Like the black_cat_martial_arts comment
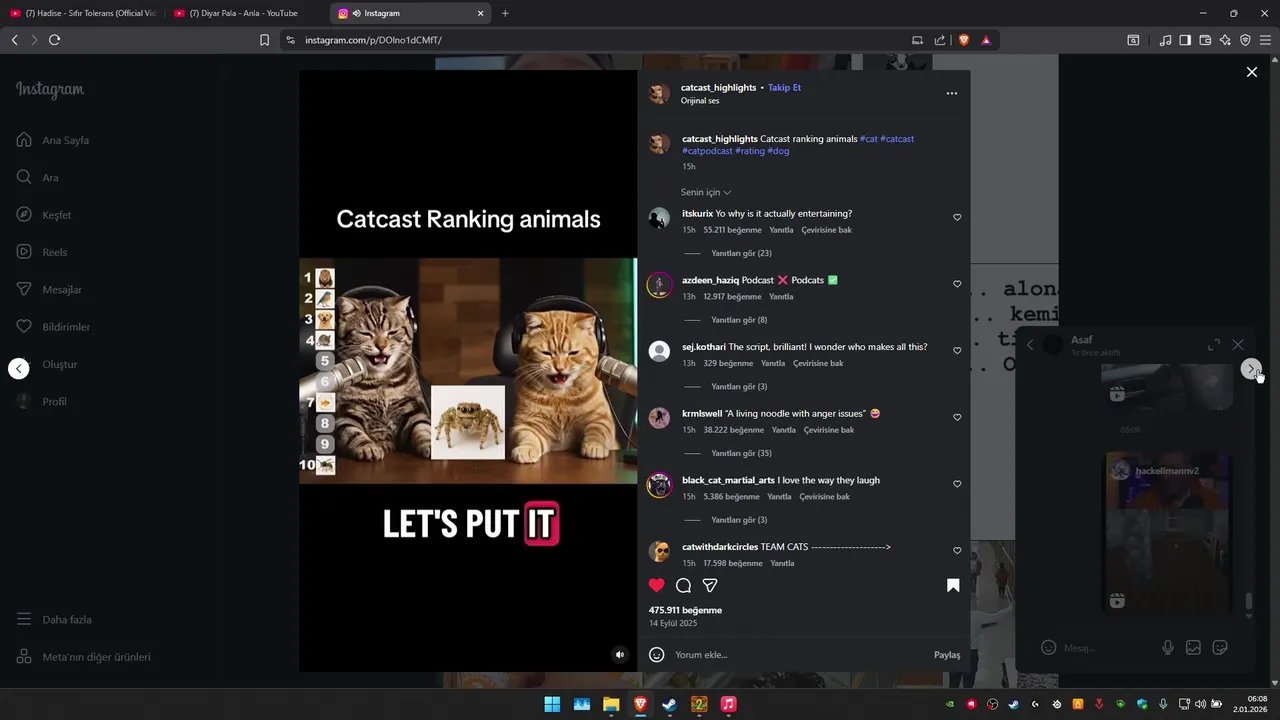 (957, 484)
